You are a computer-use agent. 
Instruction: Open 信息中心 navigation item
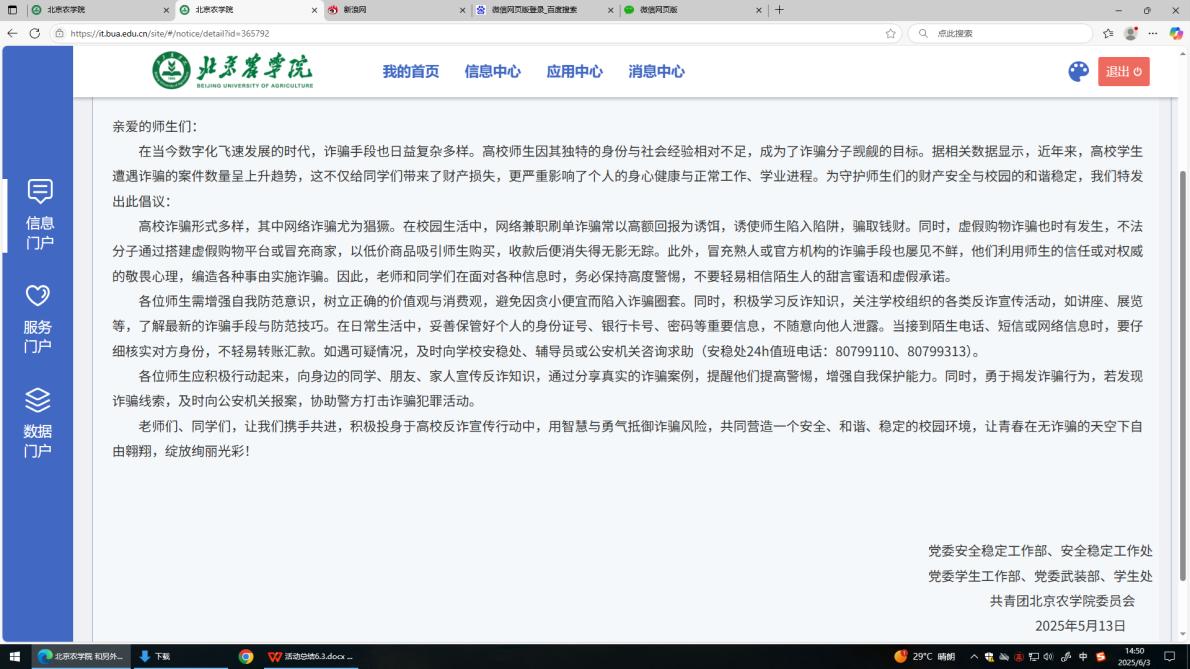[x=492, y=72]
